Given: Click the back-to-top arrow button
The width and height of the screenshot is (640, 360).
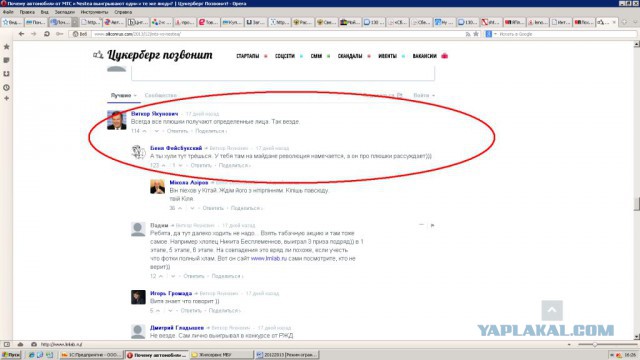Looking at the screenshot, I should (552, 310).
